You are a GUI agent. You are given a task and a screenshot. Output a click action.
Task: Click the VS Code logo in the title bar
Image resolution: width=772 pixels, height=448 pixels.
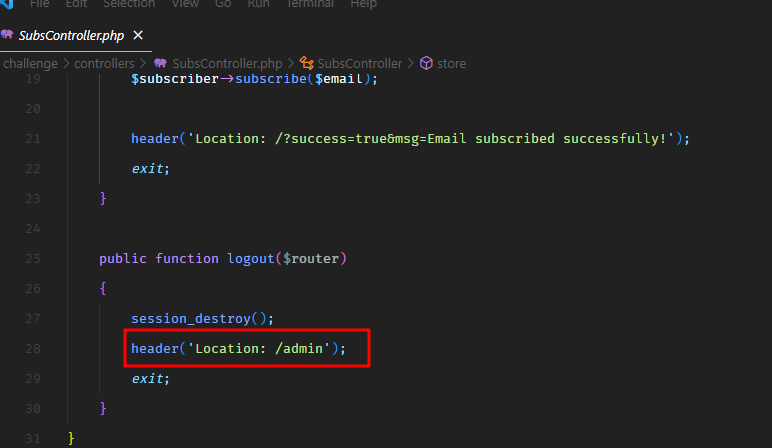point(7,3)
